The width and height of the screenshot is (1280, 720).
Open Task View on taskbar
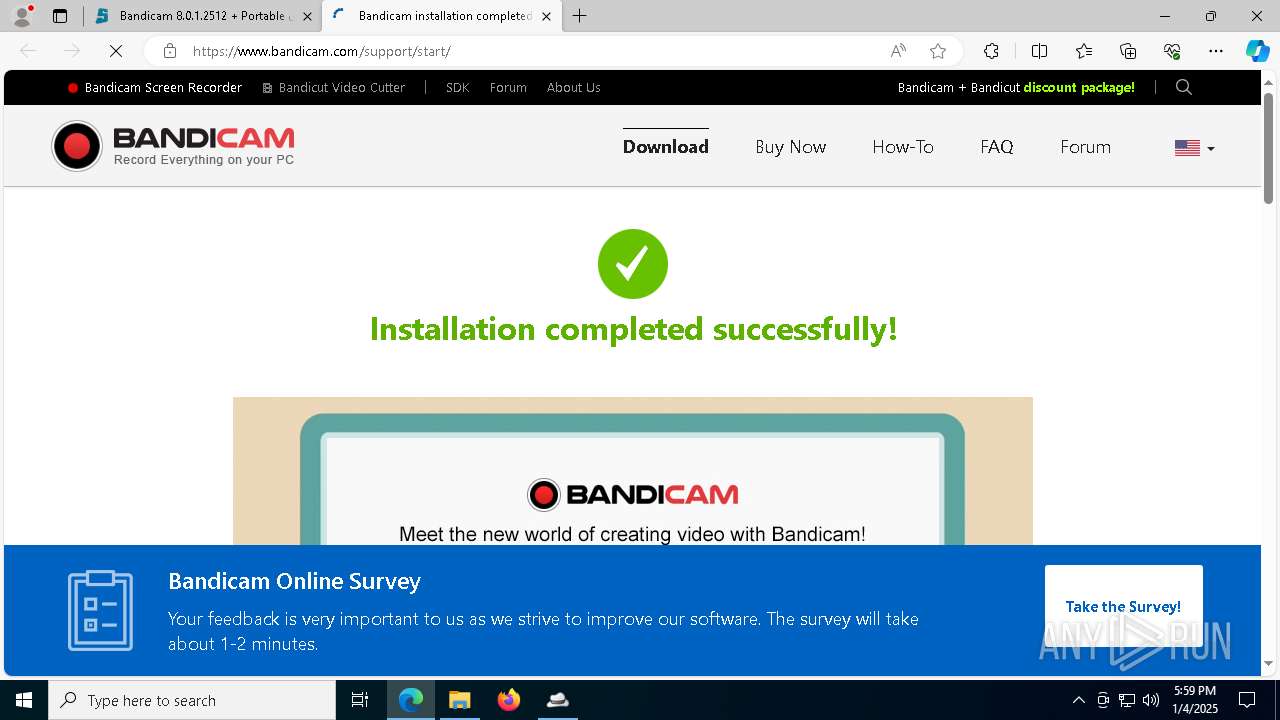point(360,700)
